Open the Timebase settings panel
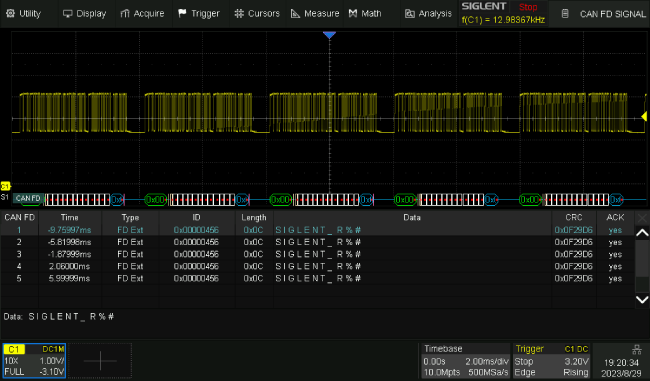The height and width of the screenshot is (381, 650). tap(466, 360)
